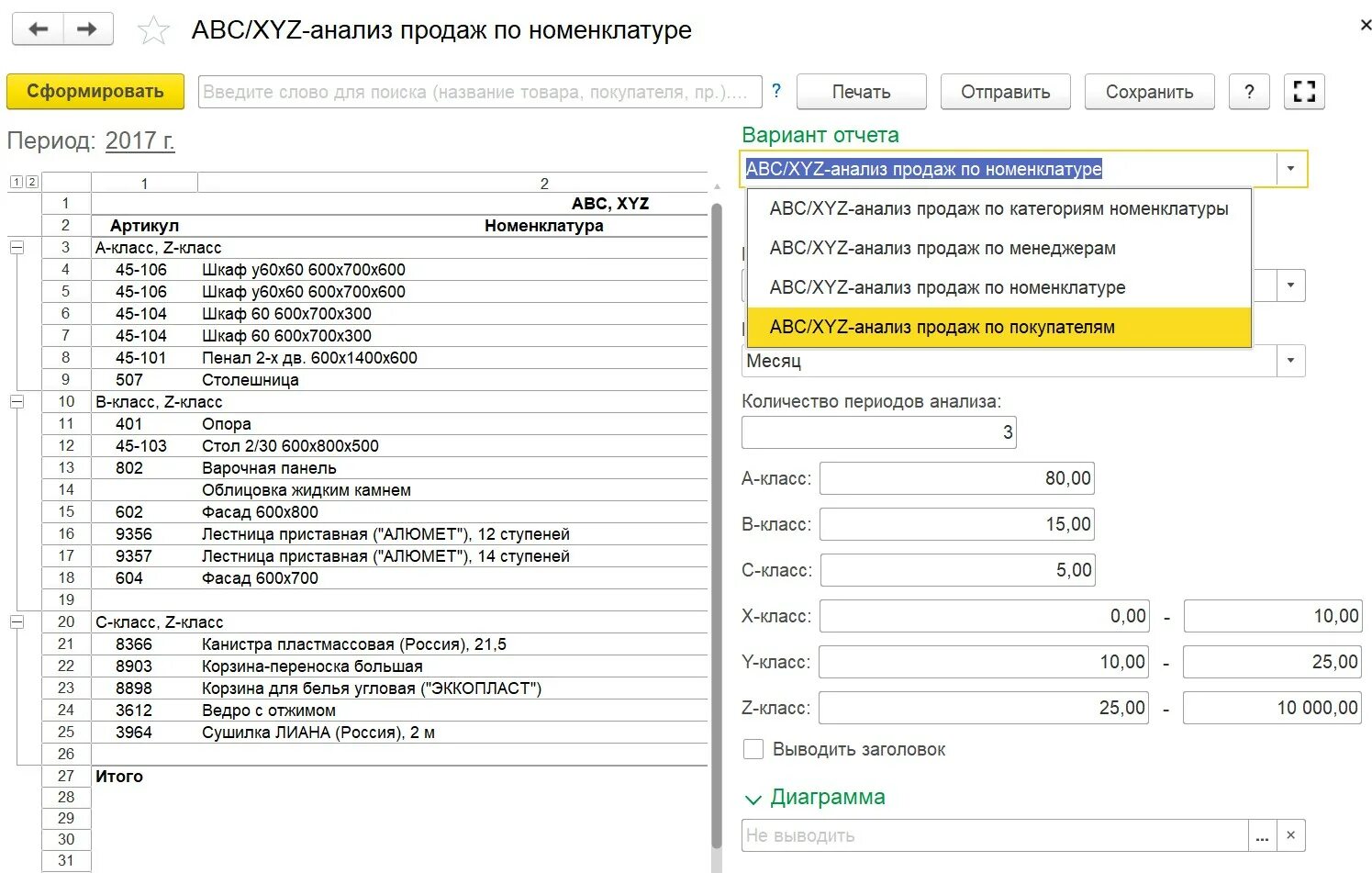Focus the search word input field
The width and height of the screenshot is (1372, 873).
click(x=480, y=92)
